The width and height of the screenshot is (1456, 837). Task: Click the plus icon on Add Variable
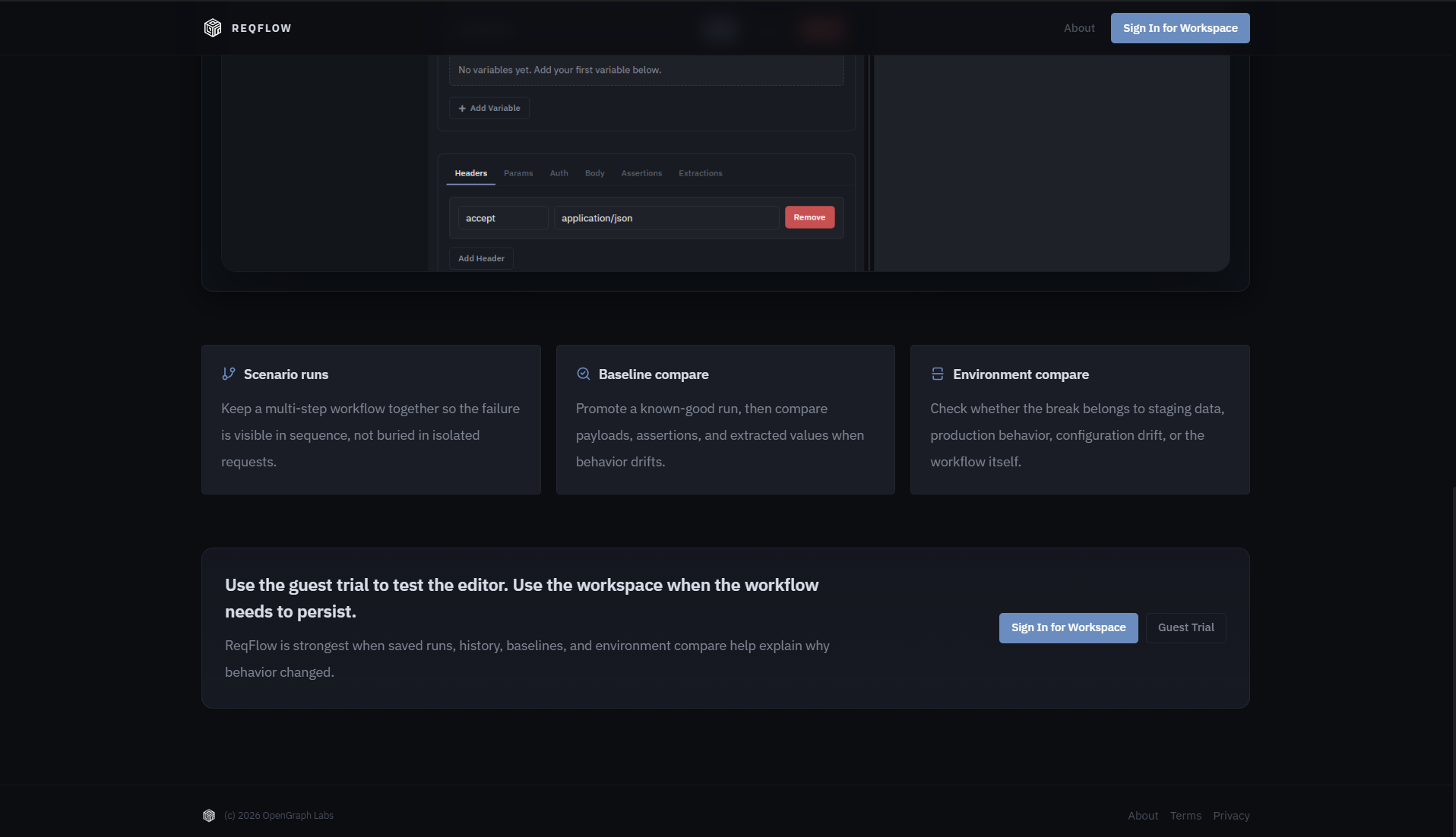463,108
